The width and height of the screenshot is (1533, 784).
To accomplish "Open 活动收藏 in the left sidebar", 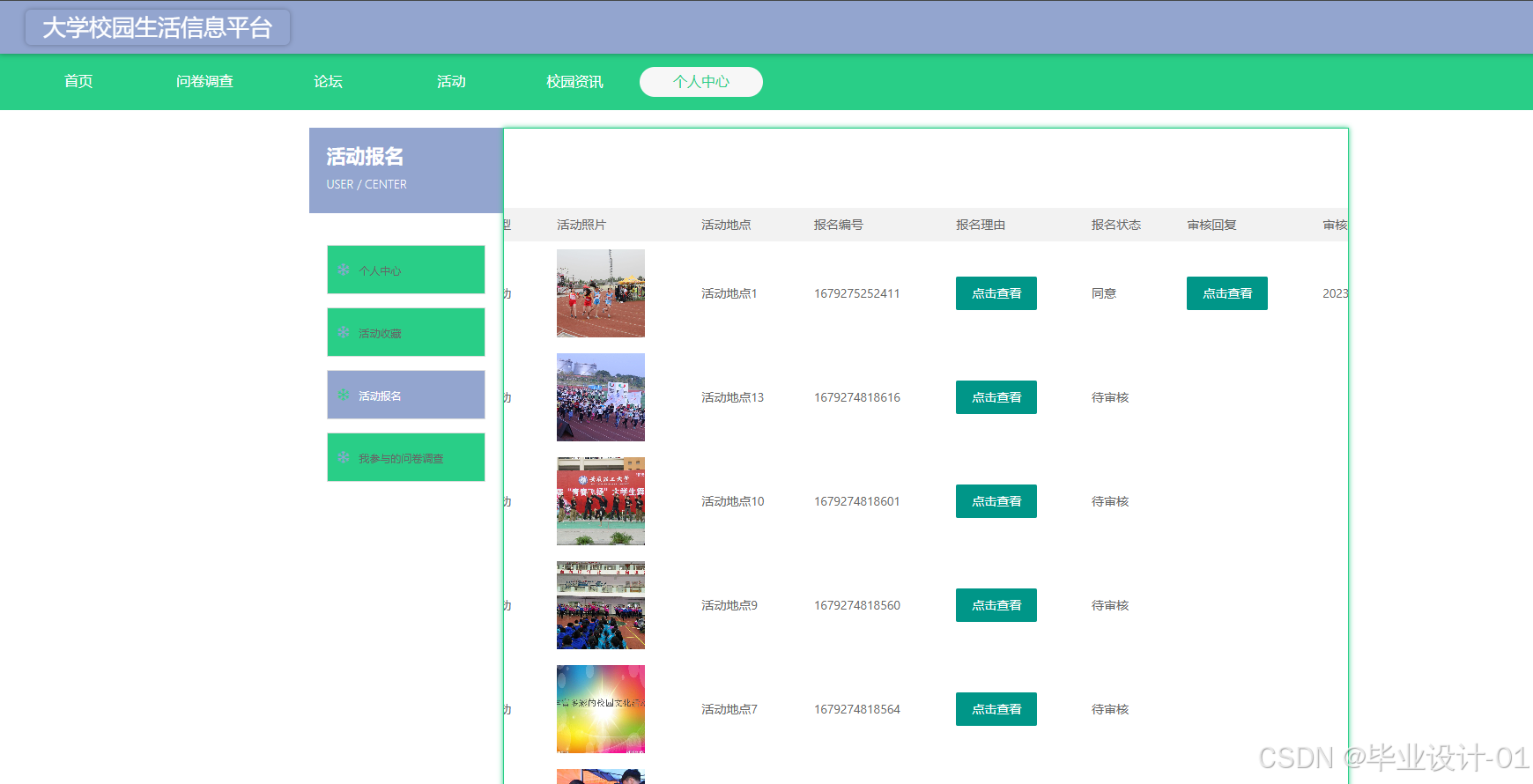I will [x=406, y=332].
